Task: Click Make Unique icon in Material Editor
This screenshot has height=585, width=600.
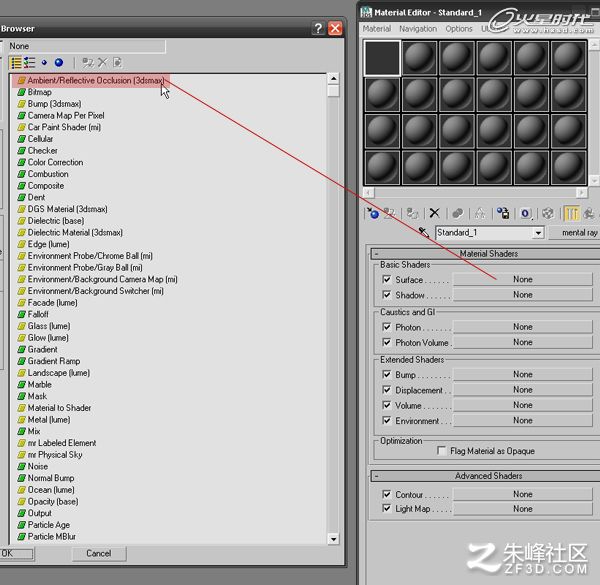Action: coord(480,213)
